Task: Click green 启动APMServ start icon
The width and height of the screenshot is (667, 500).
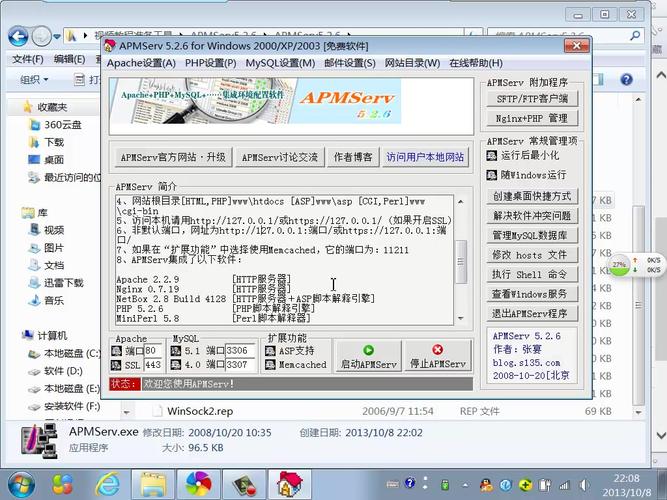Action: [x=368, y=350]
